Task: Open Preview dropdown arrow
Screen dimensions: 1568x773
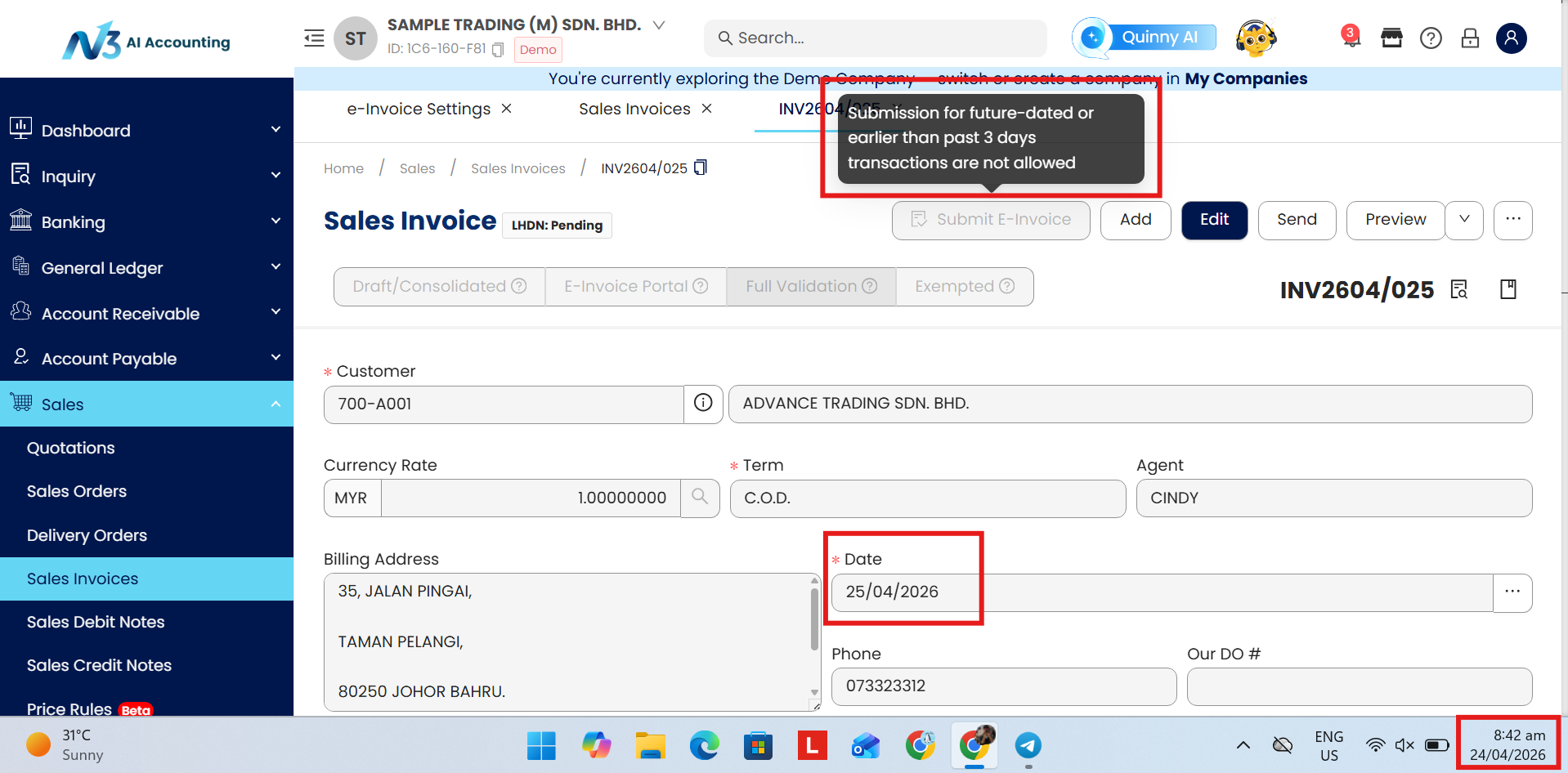Action: coord(1464,220)
